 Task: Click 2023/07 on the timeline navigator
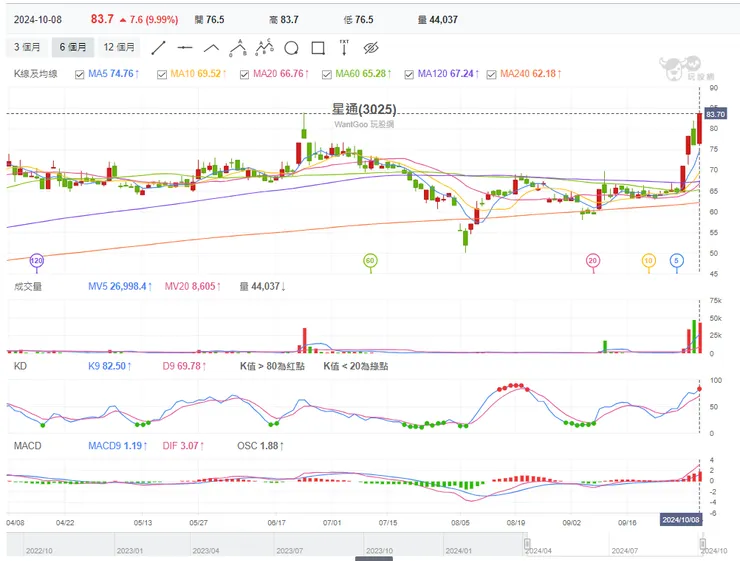click(x=289, y=551)
